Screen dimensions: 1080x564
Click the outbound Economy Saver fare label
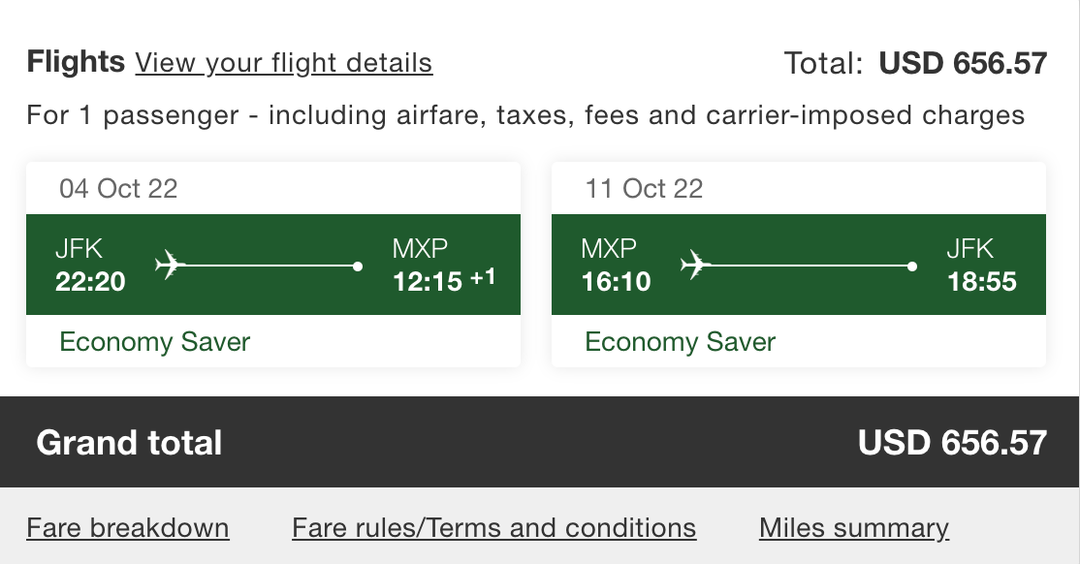point(155,342)
